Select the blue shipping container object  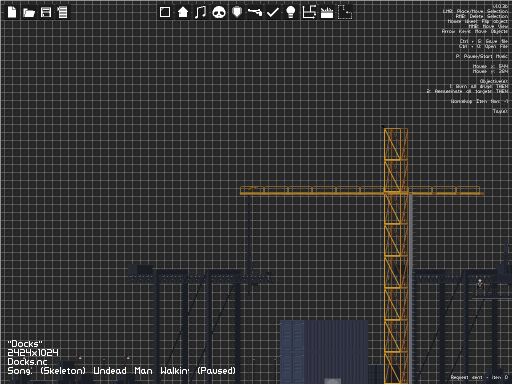[324, 352]
